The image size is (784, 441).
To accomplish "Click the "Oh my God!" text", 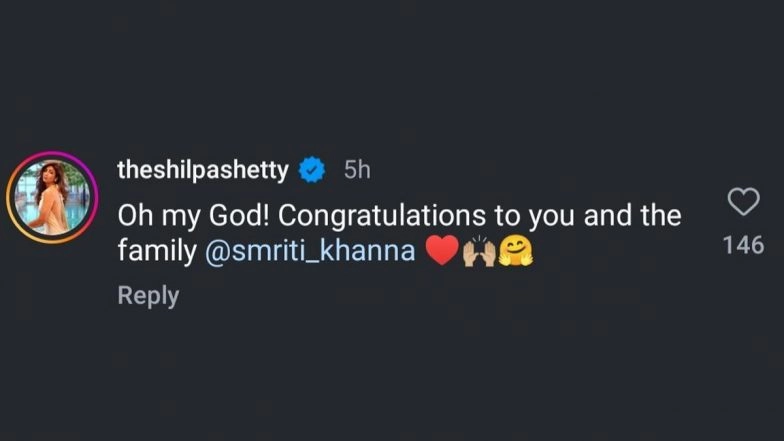I will pos(184,215).
